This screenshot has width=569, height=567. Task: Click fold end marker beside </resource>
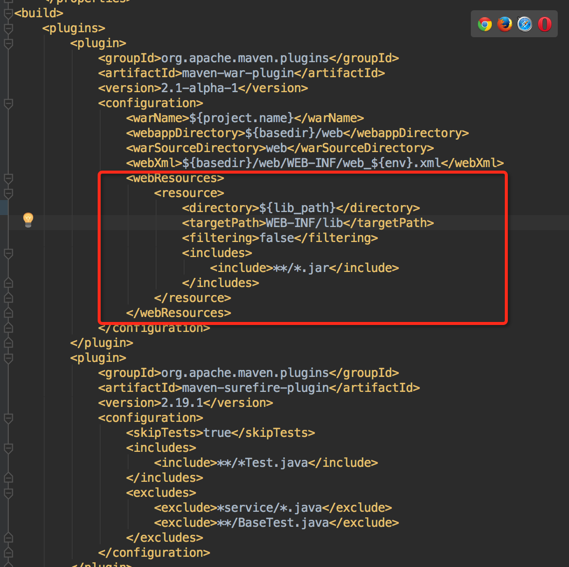coord(8,298)
